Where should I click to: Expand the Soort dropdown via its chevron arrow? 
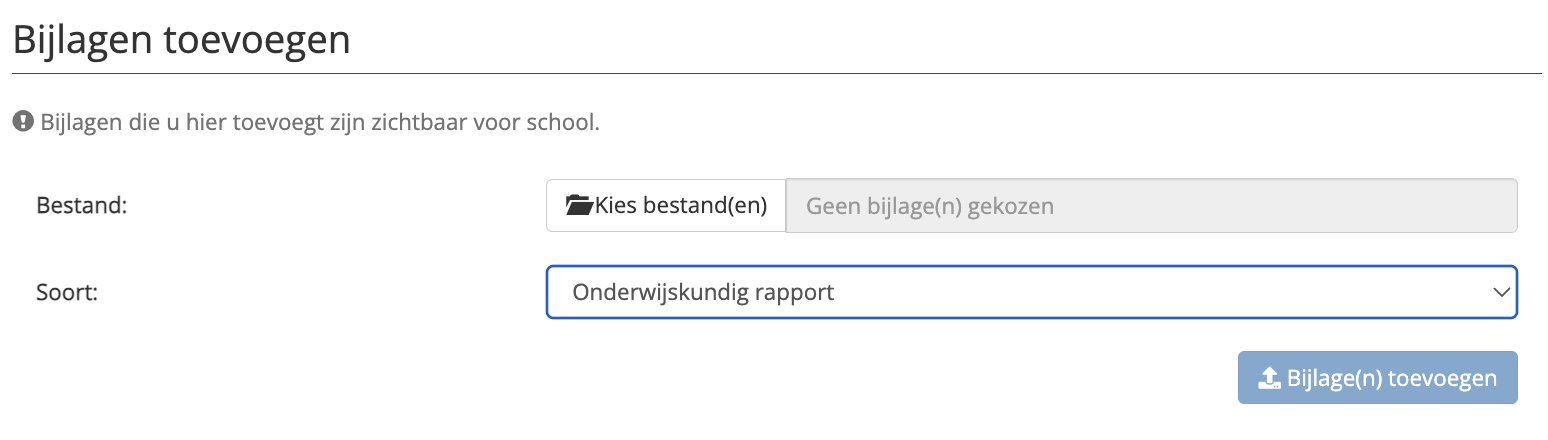coord(1500,292)
